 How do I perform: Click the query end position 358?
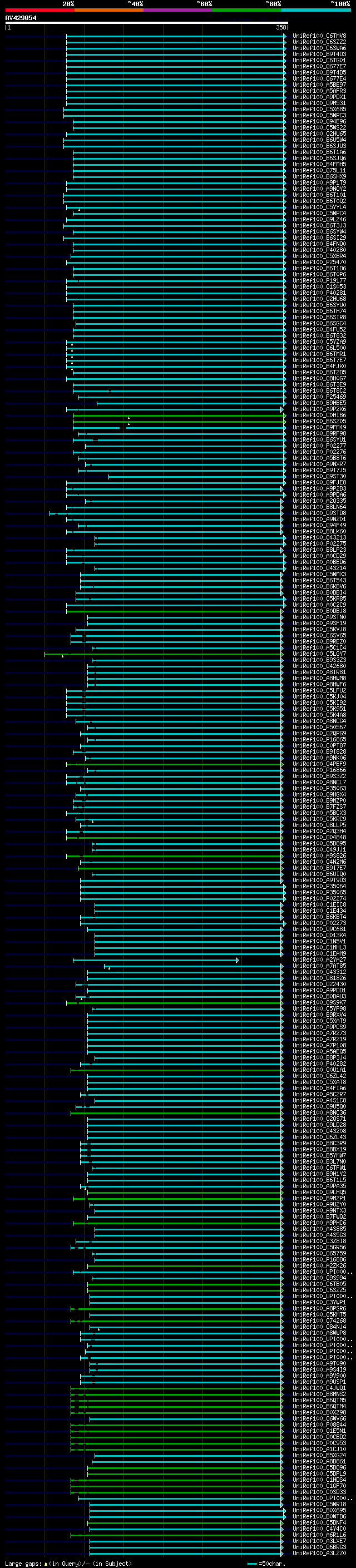[280, 27]
